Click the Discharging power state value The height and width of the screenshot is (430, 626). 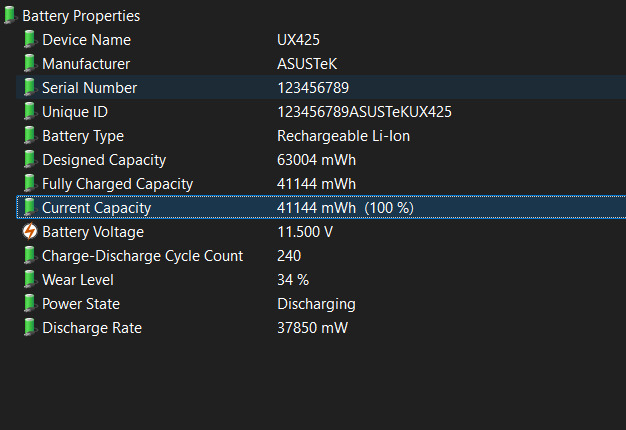(316, 304)
